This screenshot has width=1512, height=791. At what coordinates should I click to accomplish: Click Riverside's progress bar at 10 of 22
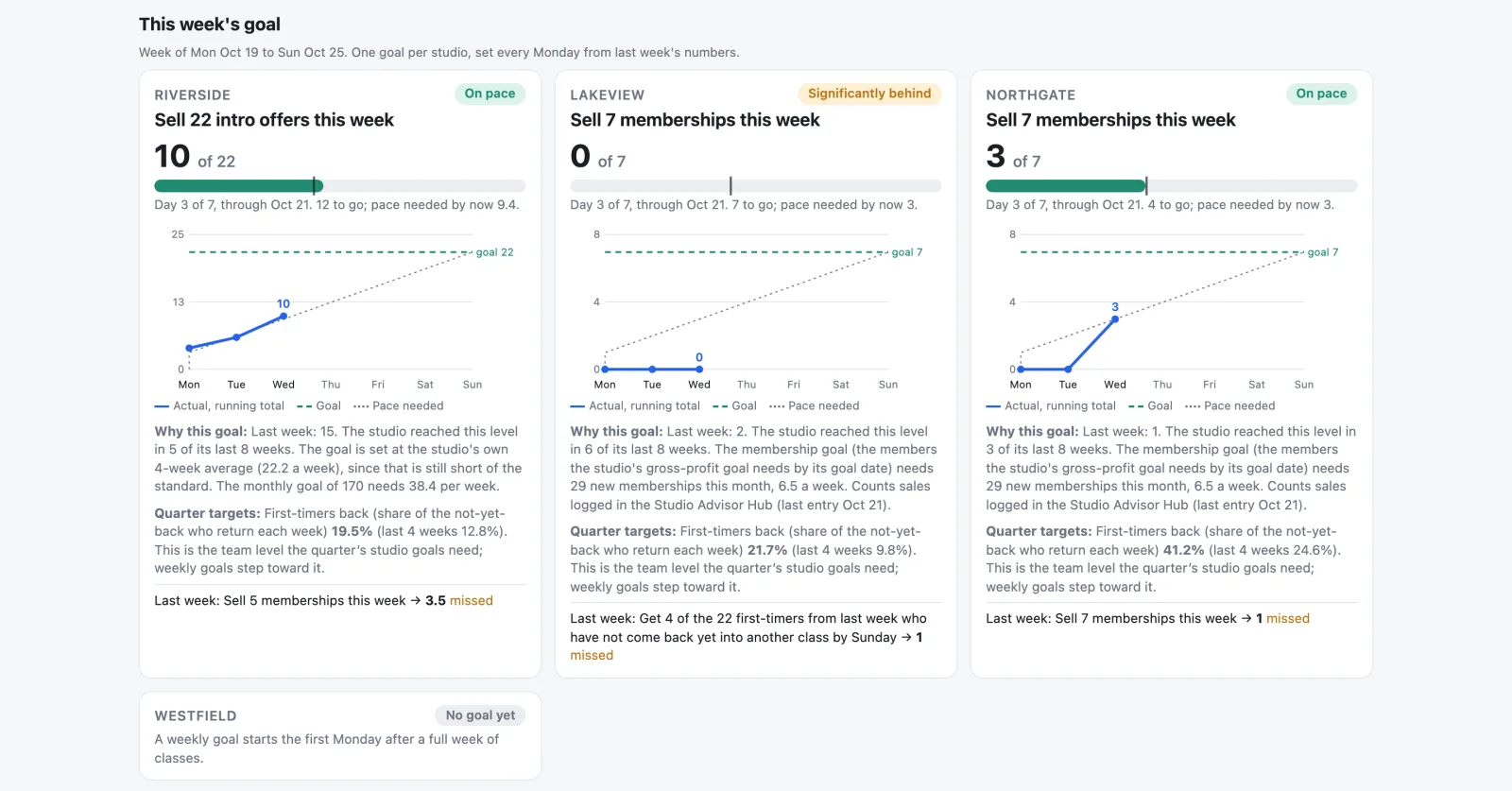click(340, 186)
